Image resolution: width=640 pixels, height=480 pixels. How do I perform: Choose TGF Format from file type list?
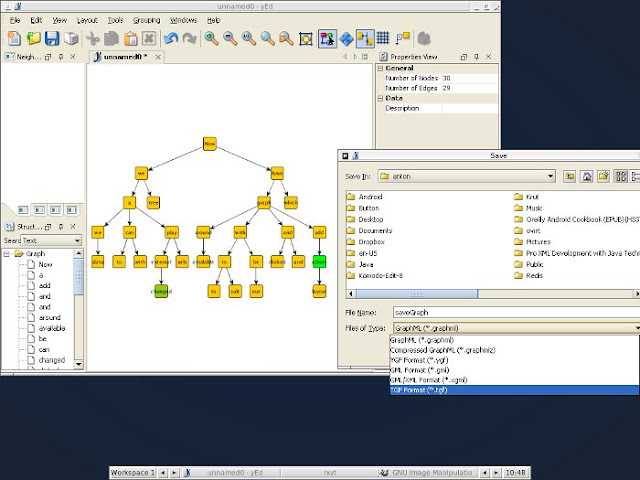tap(514, 390)
